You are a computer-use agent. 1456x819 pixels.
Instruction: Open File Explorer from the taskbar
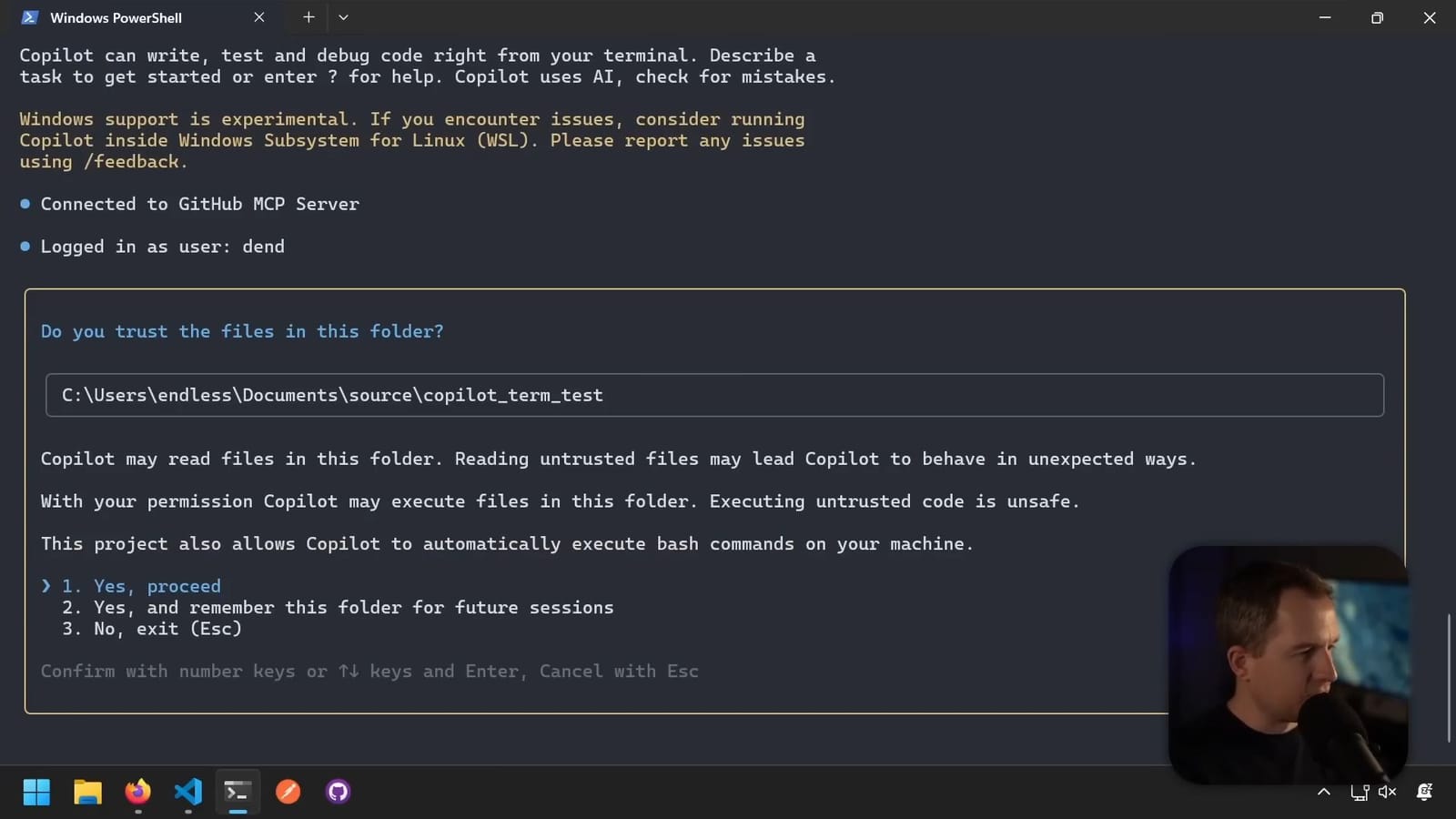pos(86,792)
